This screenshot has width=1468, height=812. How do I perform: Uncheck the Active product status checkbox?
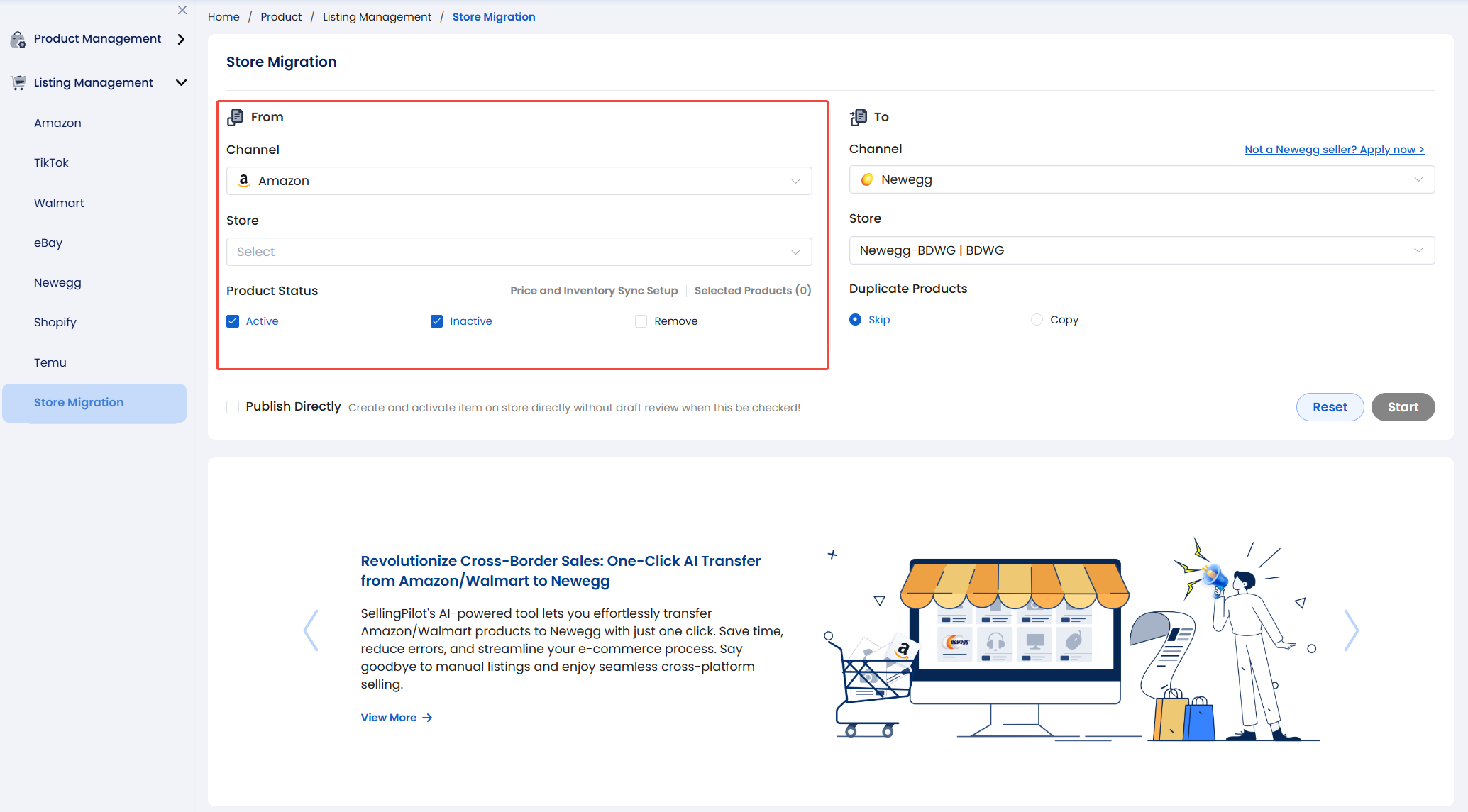[x=233, y=321]
